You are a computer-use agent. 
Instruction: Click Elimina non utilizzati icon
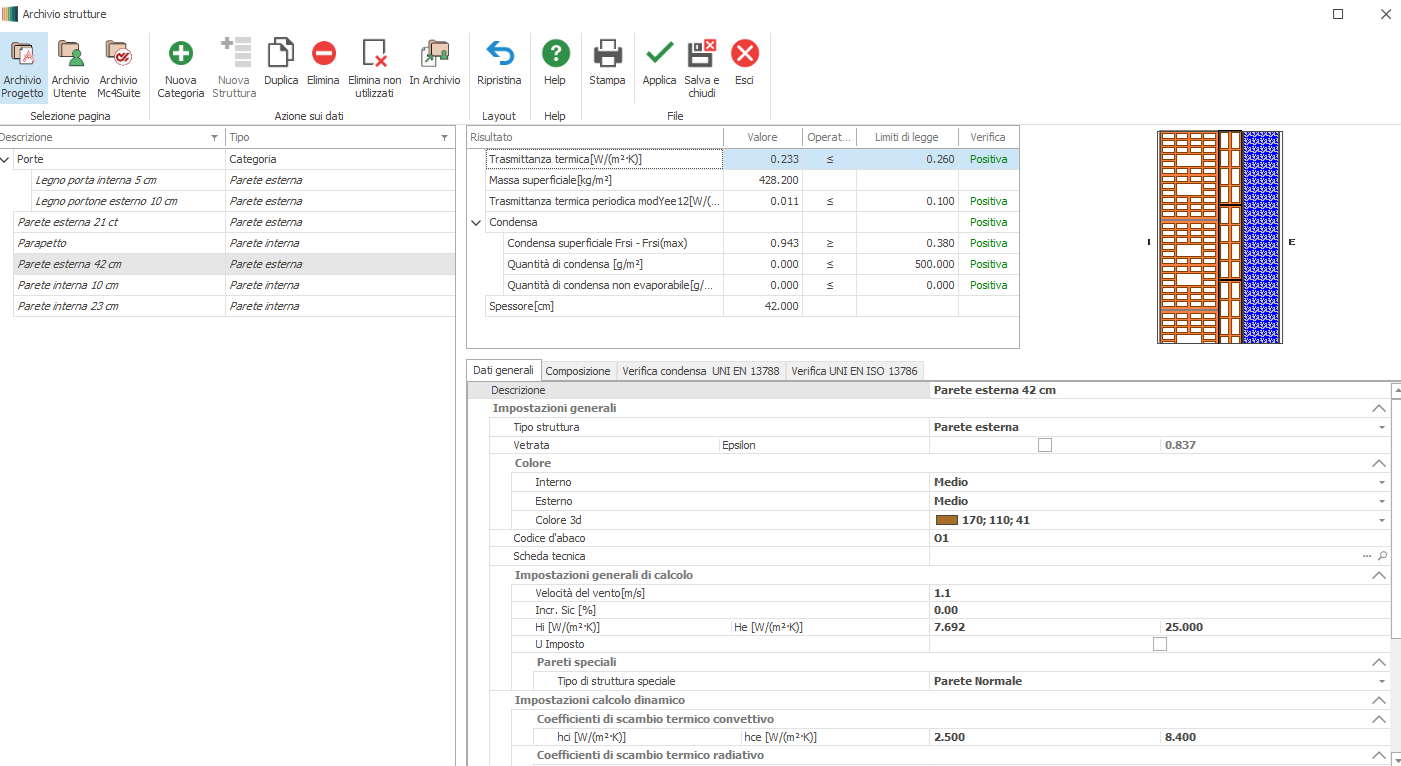(374, 55)
